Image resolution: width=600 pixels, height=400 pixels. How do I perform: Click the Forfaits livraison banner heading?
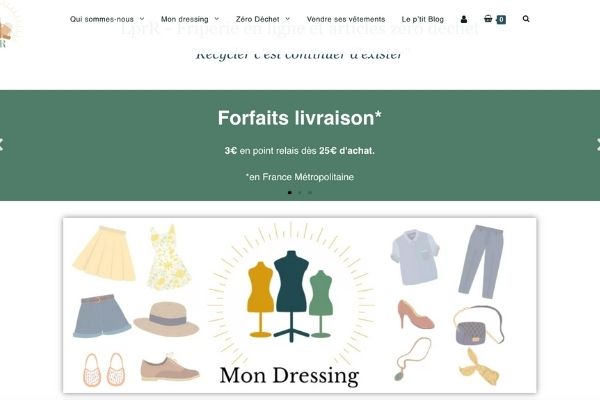[x=300, y=118]
